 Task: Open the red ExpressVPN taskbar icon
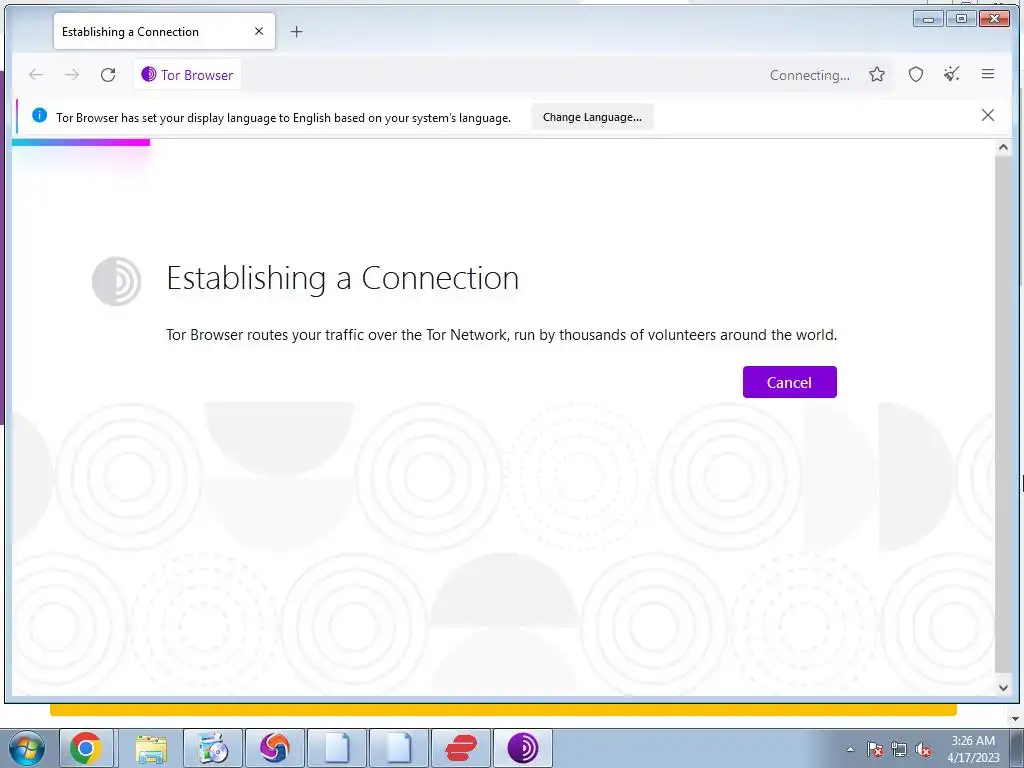[461, 748]
